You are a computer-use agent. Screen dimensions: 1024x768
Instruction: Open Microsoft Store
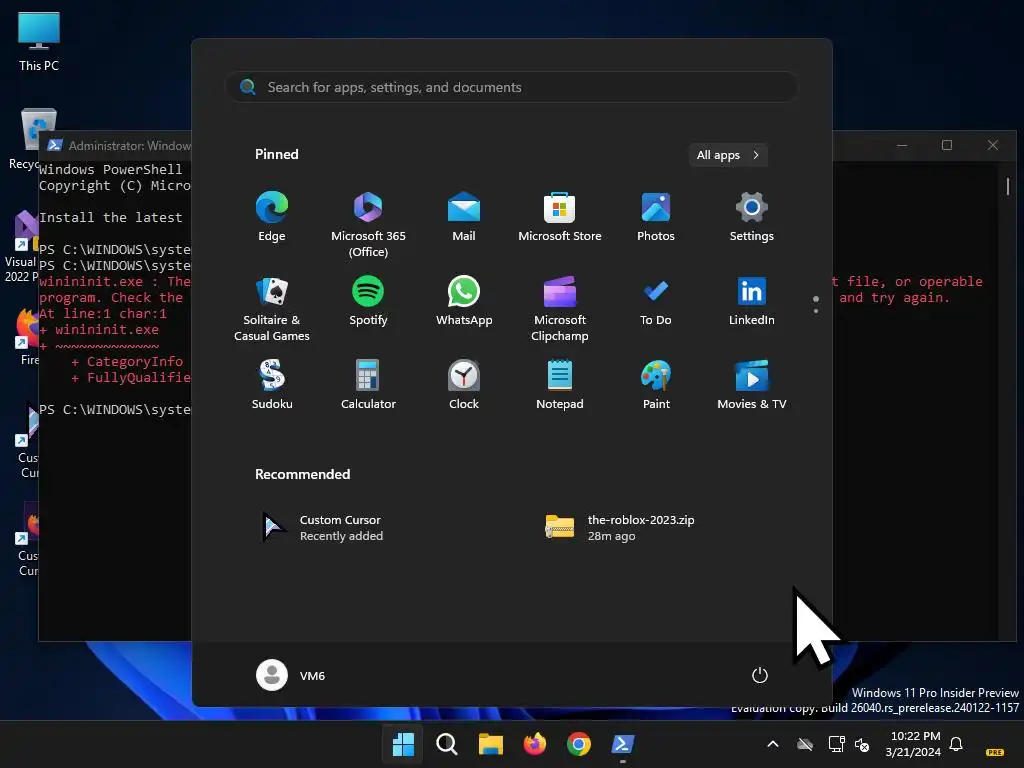(x=560, y=217)
